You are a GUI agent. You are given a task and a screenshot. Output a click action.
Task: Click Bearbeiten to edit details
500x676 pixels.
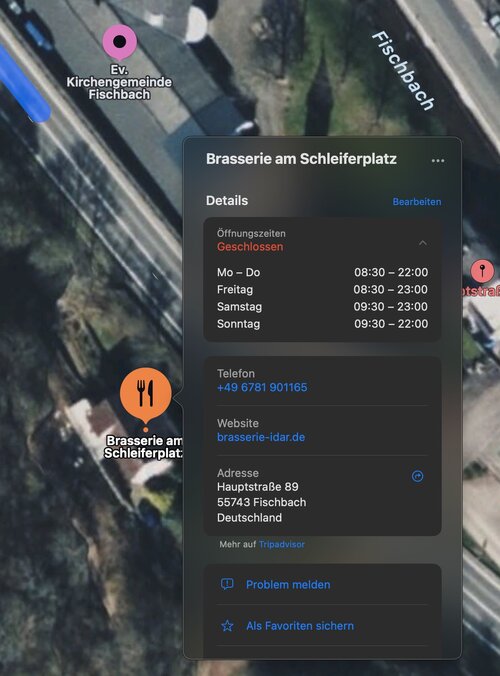coord(416,202)
